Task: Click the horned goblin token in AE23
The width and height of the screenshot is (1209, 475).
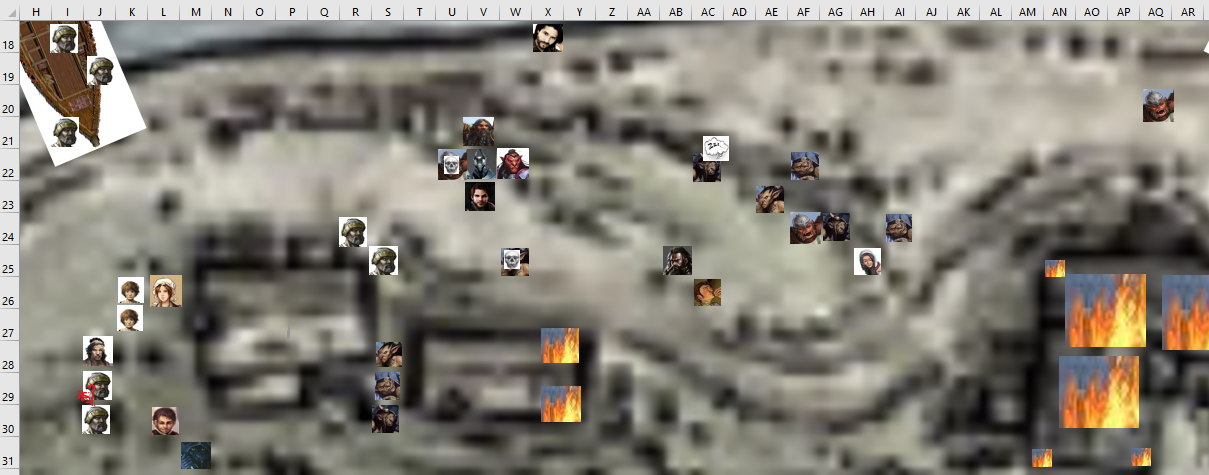Action: [x=770, y=199]
